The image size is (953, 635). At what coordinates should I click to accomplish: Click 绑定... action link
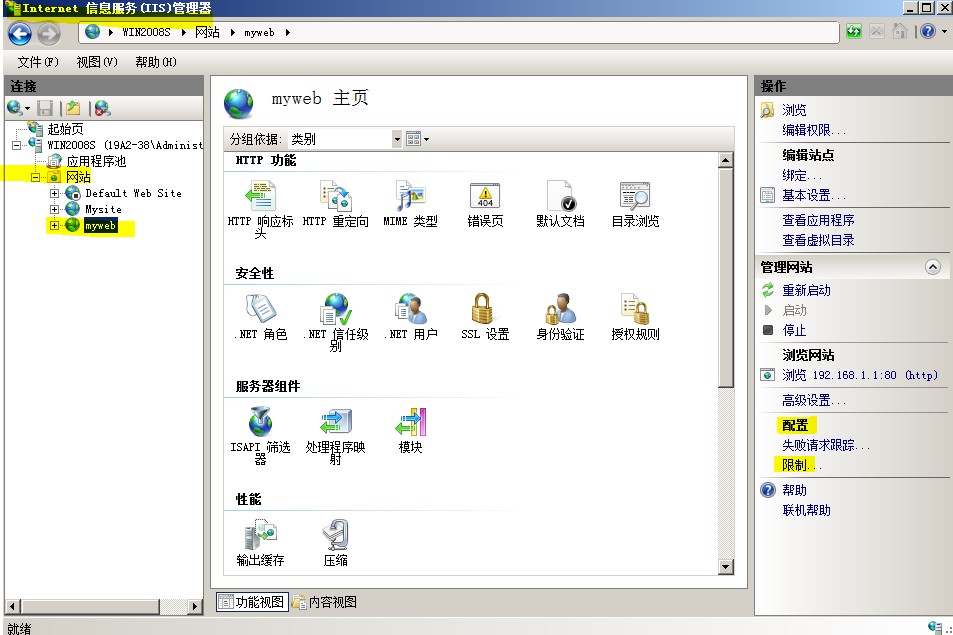(802, 176)
